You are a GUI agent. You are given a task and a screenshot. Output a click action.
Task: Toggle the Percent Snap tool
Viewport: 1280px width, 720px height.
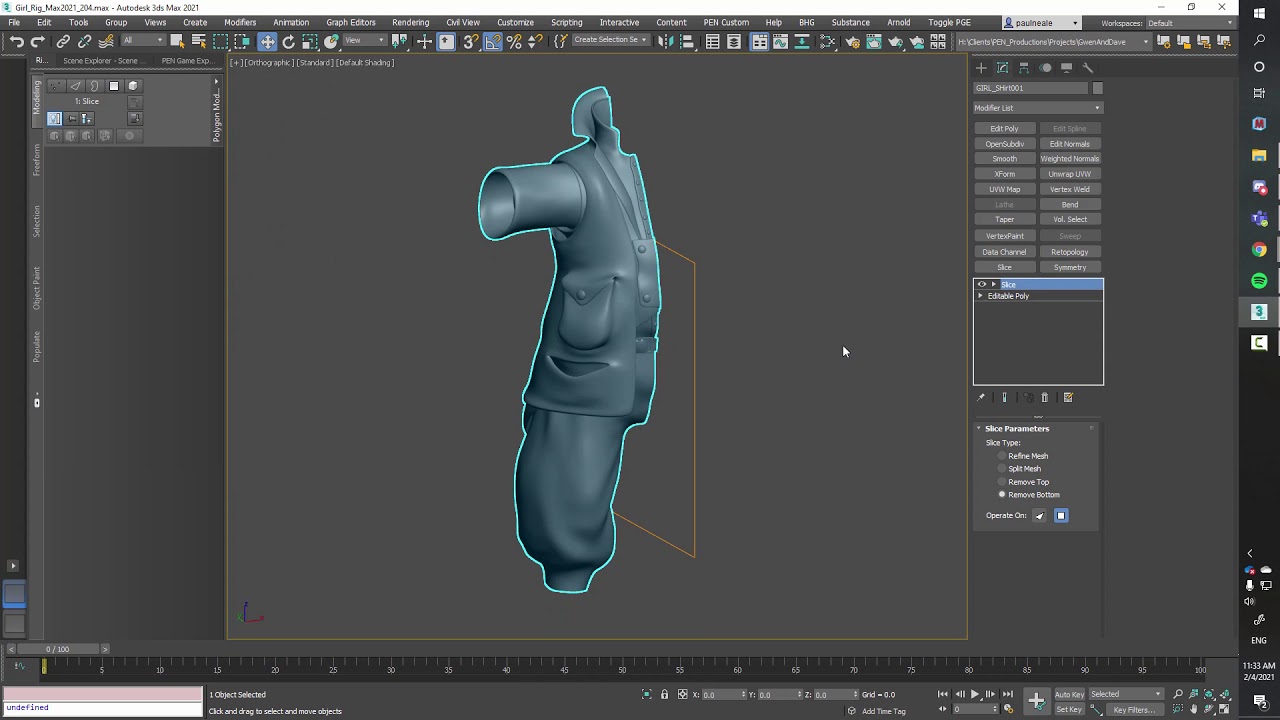[x=514, y=41]
